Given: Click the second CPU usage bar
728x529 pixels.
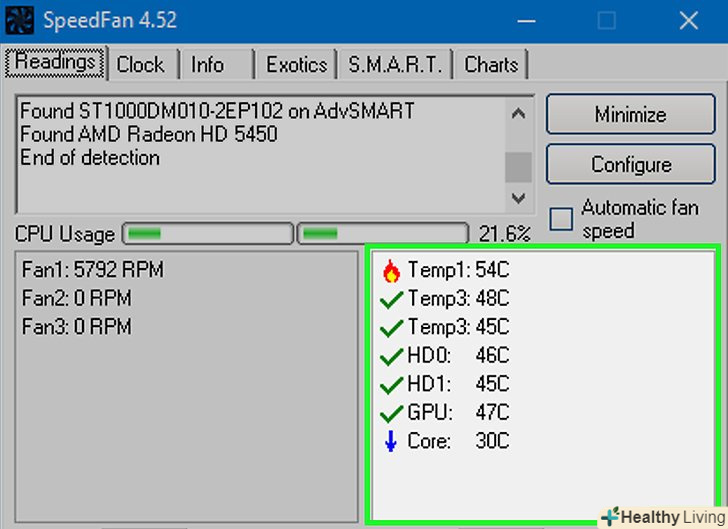Looking at the screenshot, I should [x=382, y=233].
